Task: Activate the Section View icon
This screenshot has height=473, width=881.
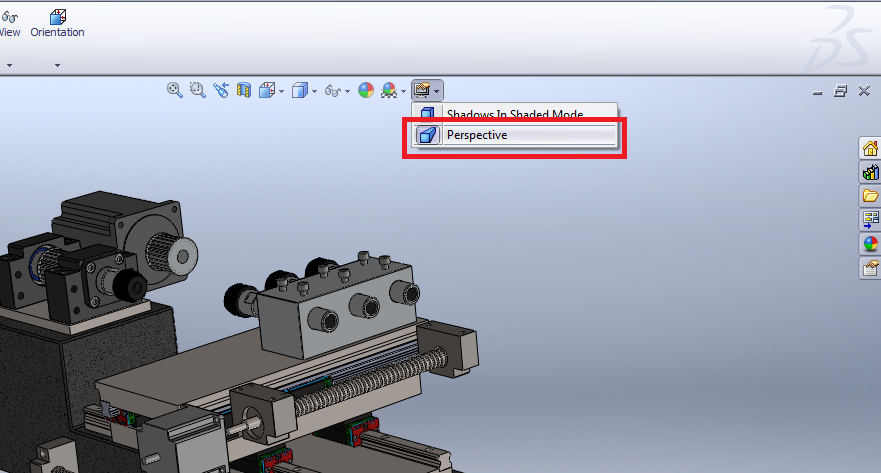Action: (243, 90)
